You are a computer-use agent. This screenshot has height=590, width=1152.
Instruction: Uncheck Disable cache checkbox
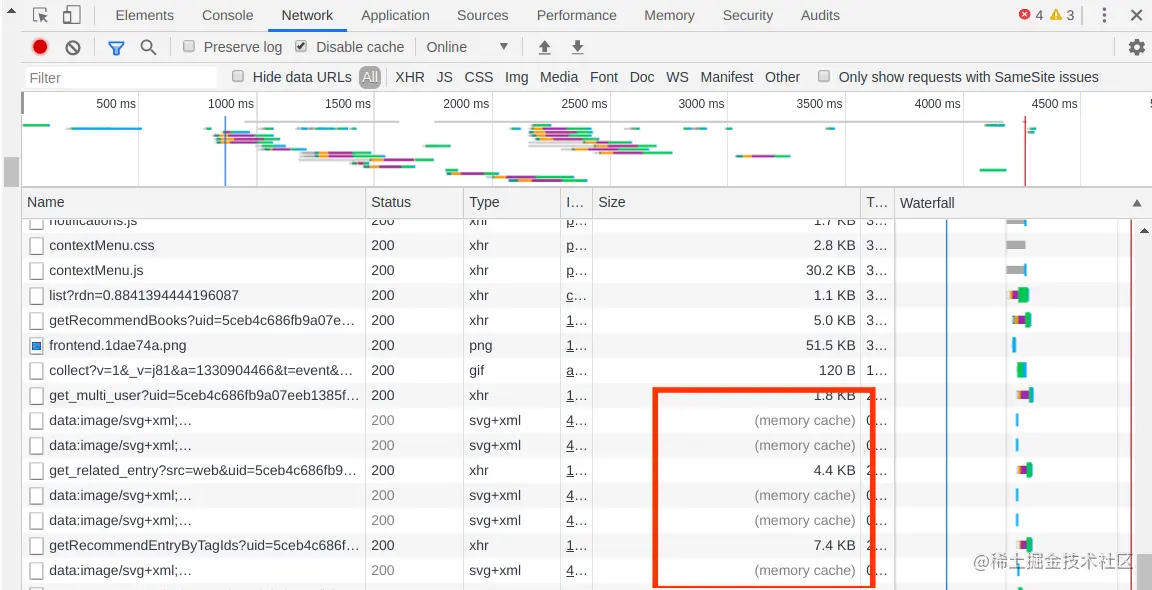[300, 46]
